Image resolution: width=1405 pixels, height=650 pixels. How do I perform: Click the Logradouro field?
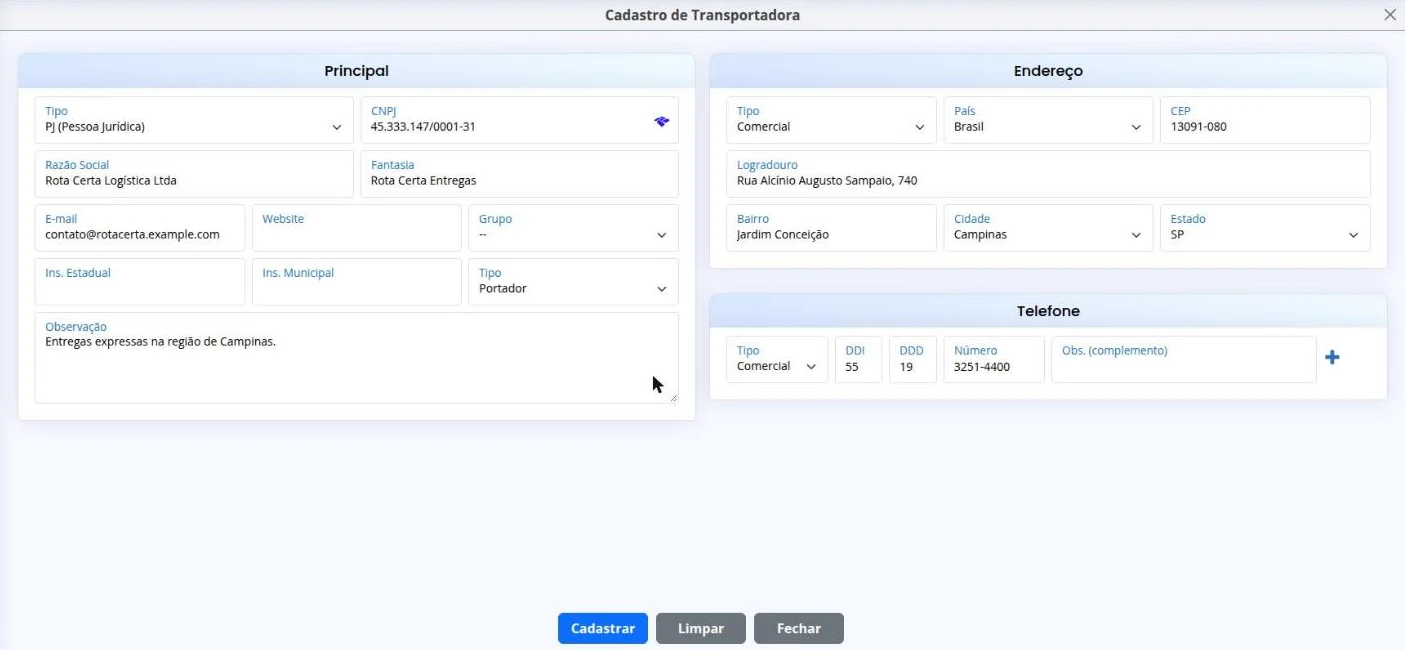tap(1048, 174)
